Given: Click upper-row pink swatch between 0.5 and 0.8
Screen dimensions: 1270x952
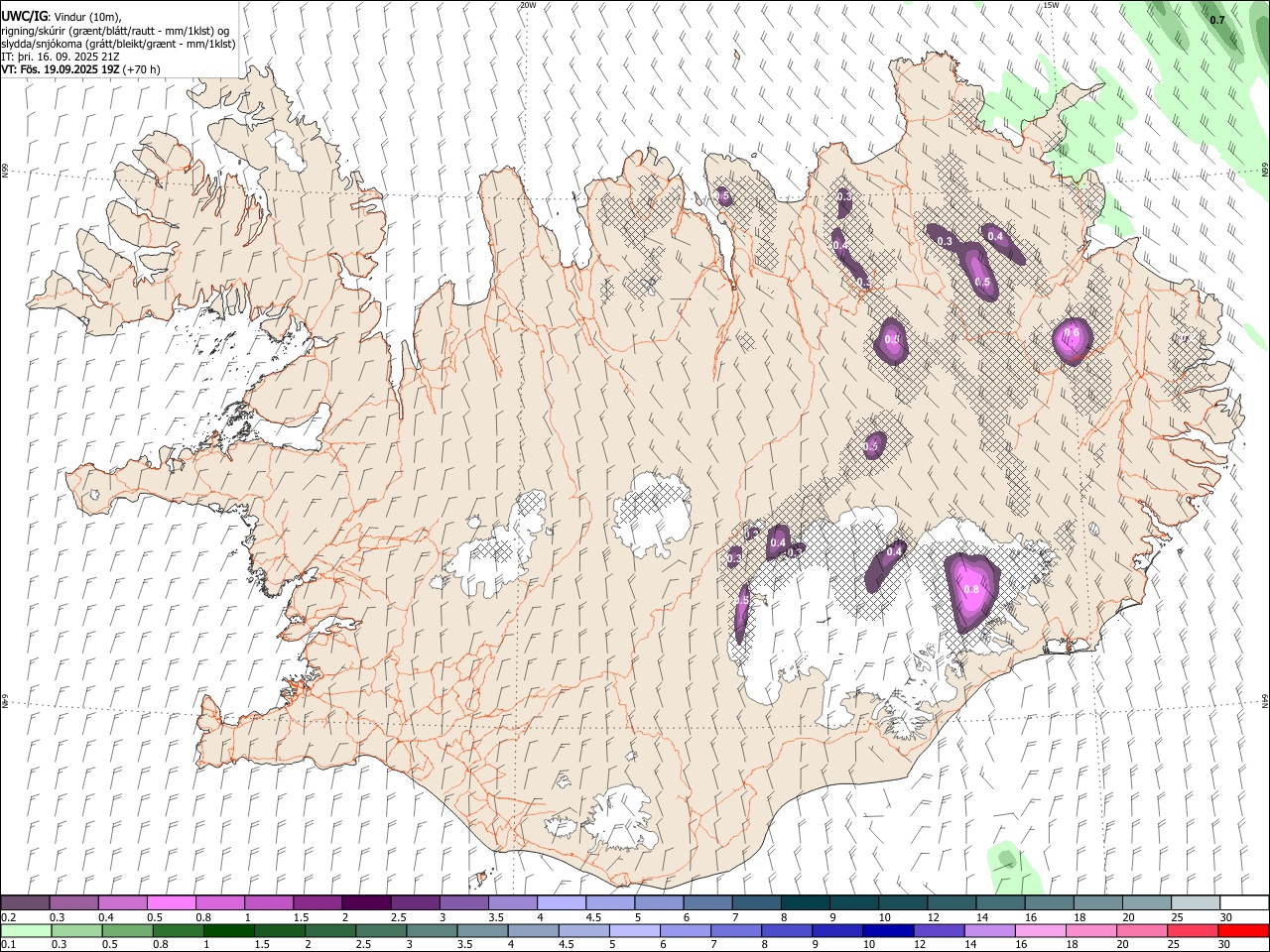Looking at the screenshot, I should (x=172, y=903).
